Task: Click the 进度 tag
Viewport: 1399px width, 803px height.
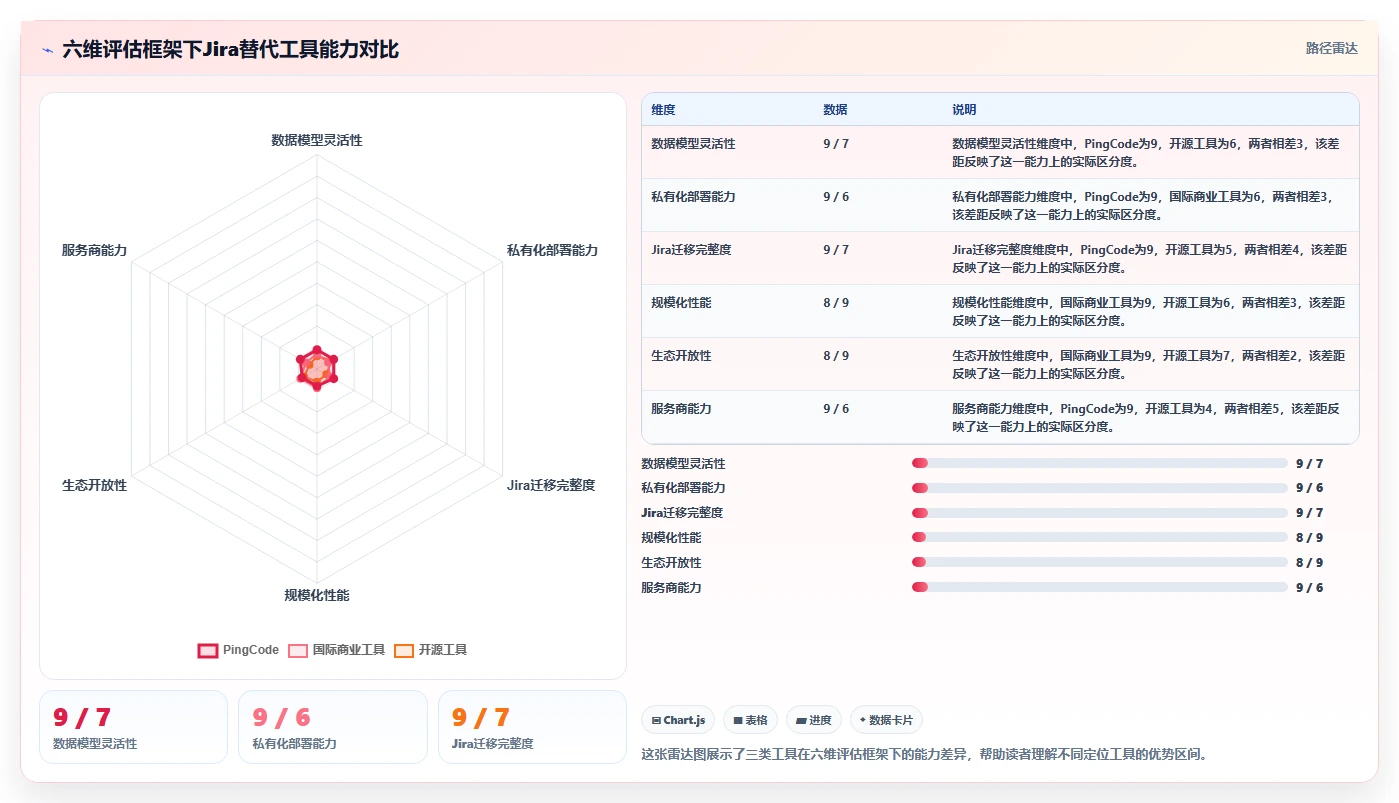Action: [813, 720]
